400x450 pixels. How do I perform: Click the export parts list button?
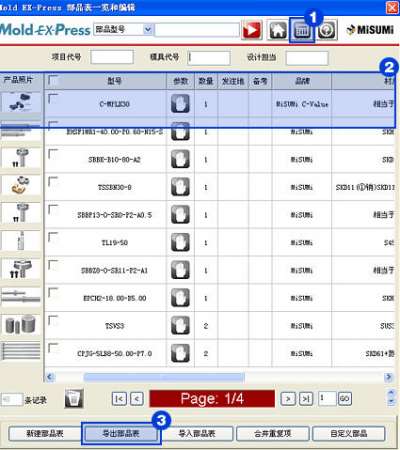121,434
